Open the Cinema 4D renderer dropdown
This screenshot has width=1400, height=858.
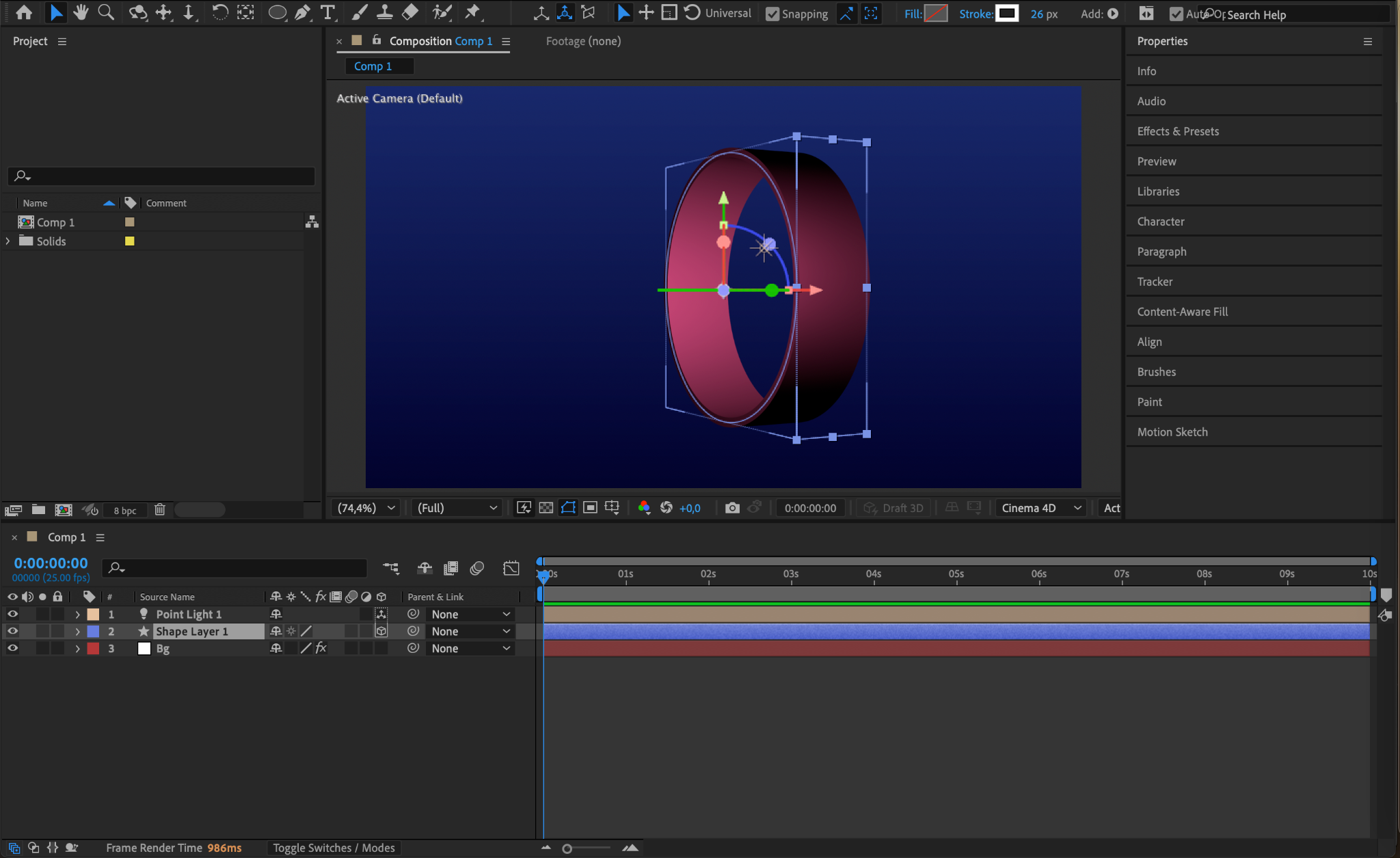(x=1040, y=508)
